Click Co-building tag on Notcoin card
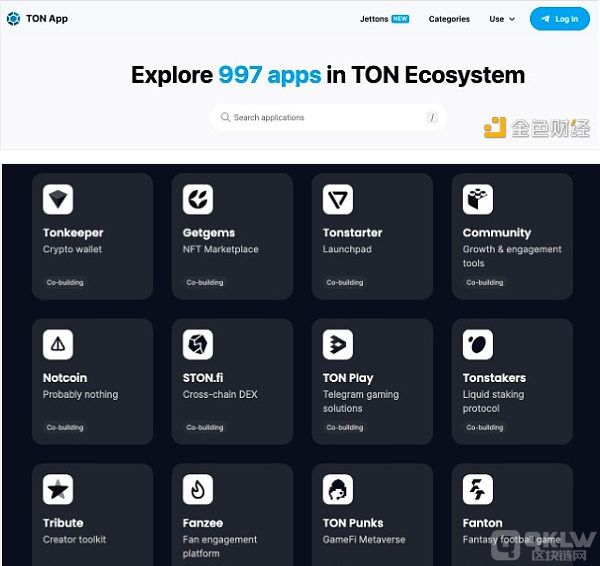Image resolution: width=600 pixels, height=566 pixels. click(x=65, y=427)
